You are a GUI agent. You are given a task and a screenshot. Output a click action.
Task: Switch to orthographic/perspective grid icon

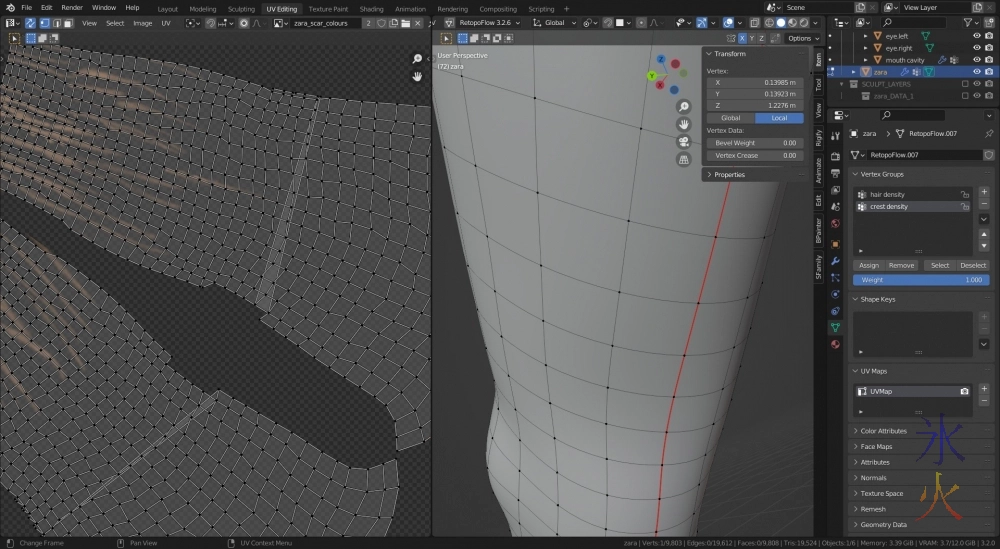(x=684, y=159)
